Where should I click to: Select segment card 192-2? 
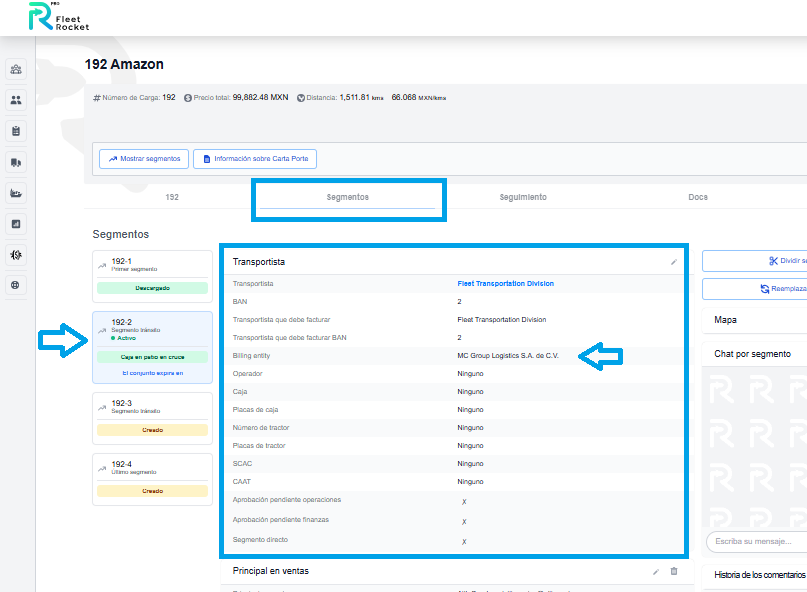tap(152, 347)
